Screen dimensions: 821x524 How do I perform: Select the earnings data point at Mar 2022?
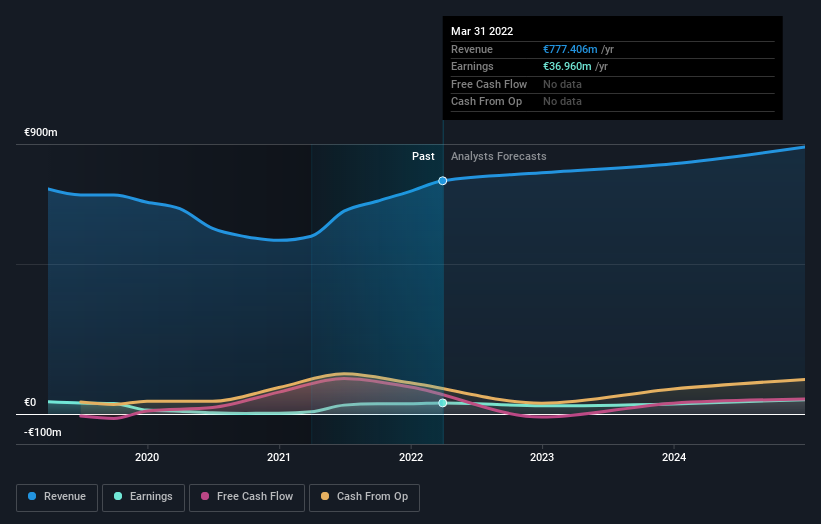pos(442,403)
